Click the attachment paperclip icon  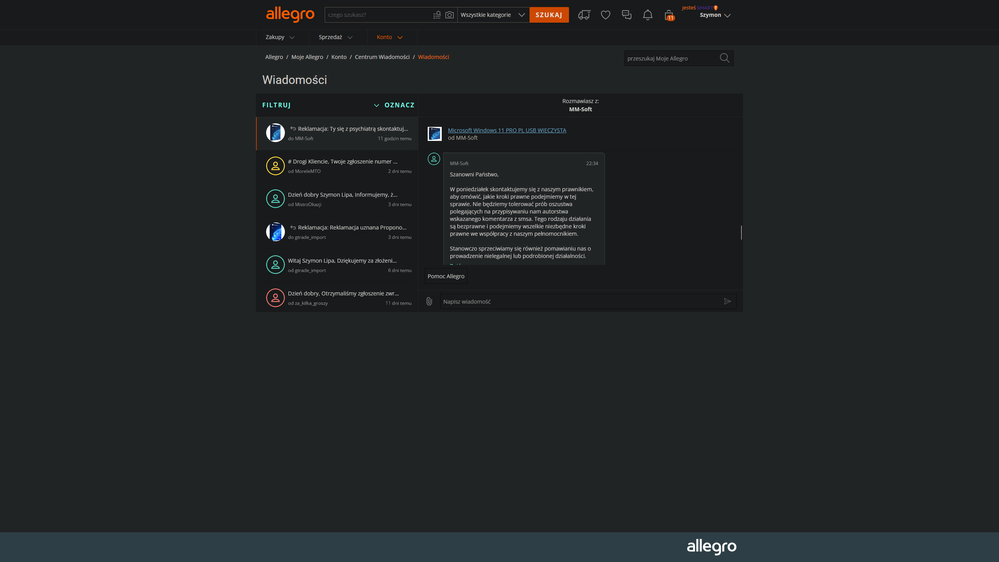click(429, 301)
